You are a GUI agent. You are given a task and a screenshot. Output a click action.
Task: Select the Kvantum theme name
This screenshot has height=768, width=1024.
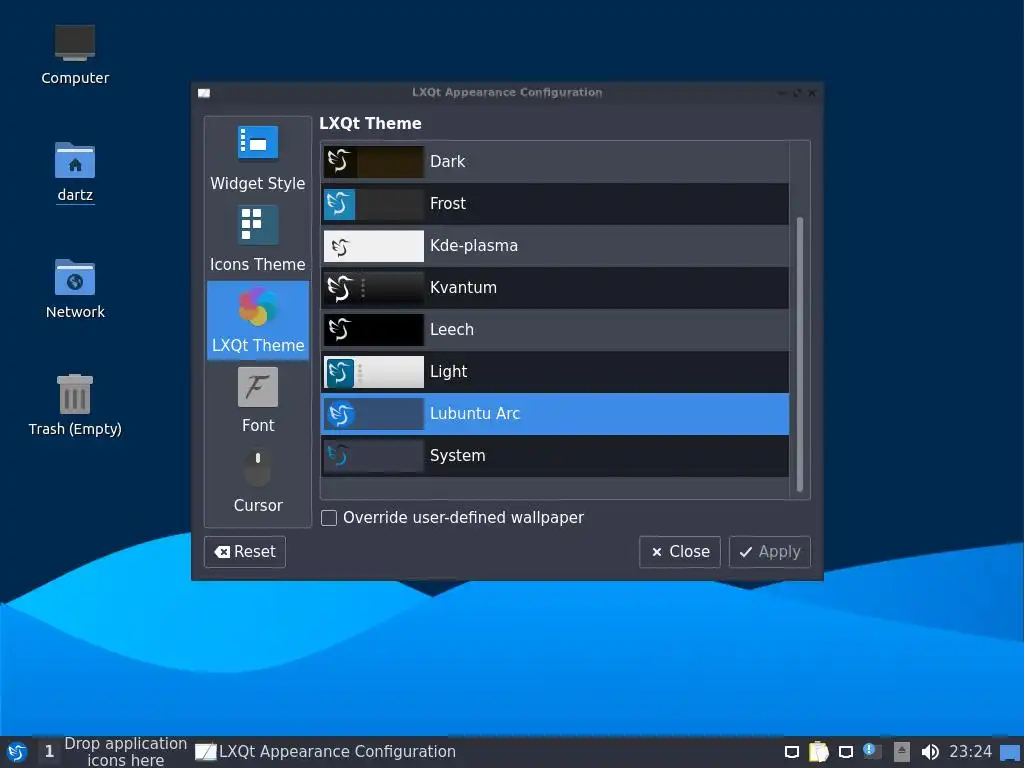pyautogui.click(x=463, y=287)
